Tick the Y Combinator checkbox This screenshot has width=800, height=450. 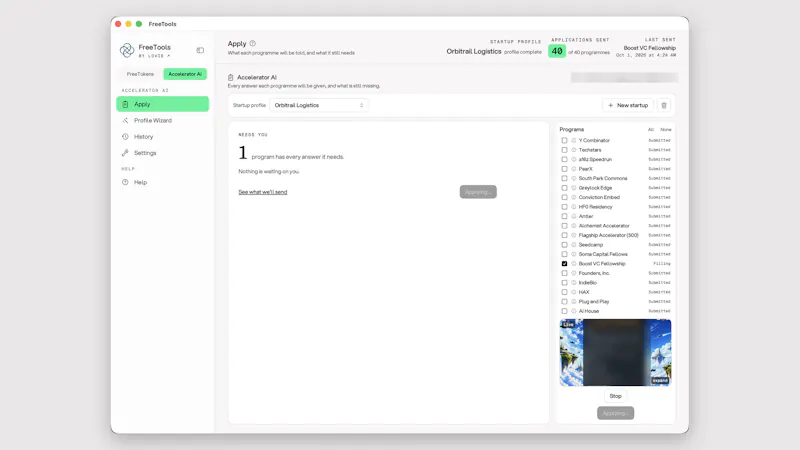pos(564,140)
